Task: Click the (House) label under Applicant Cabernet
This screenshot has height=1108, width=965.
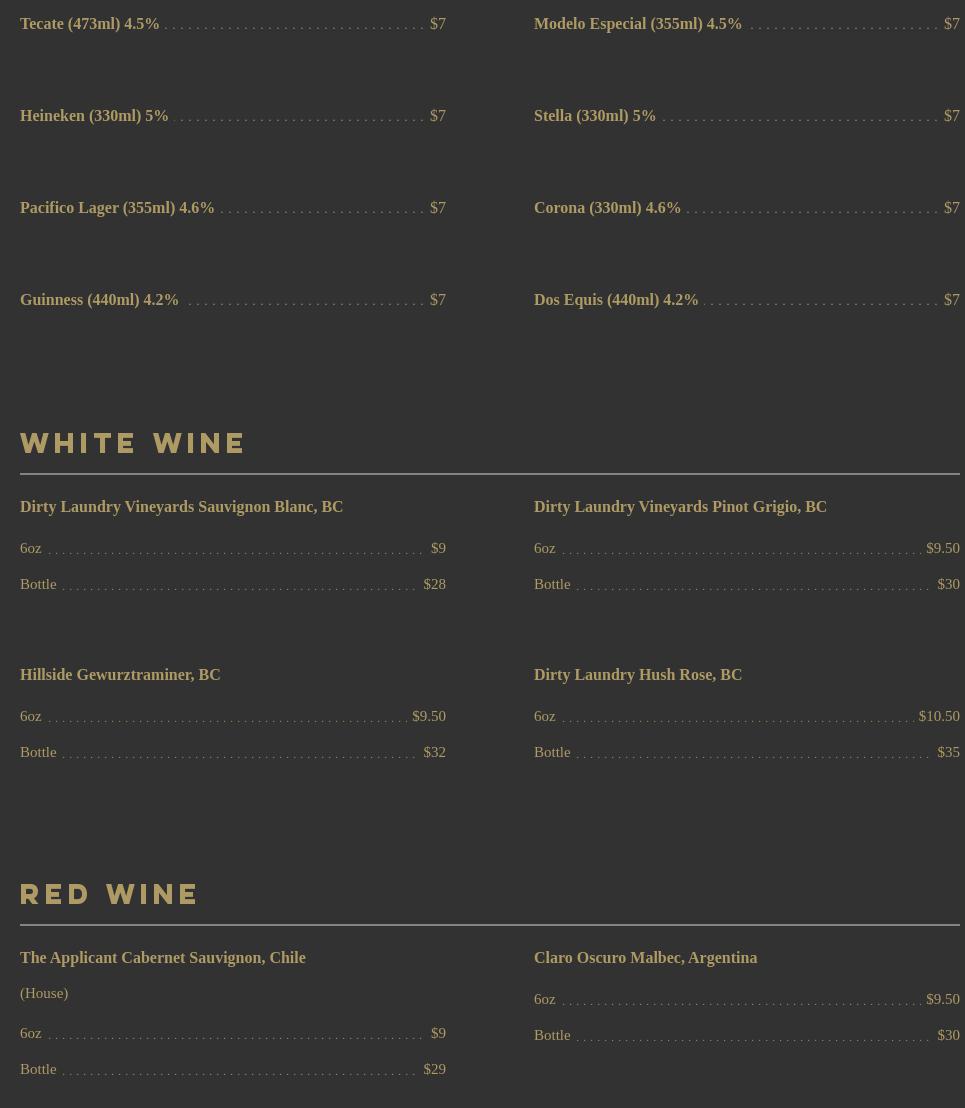Action: (44, 993)
